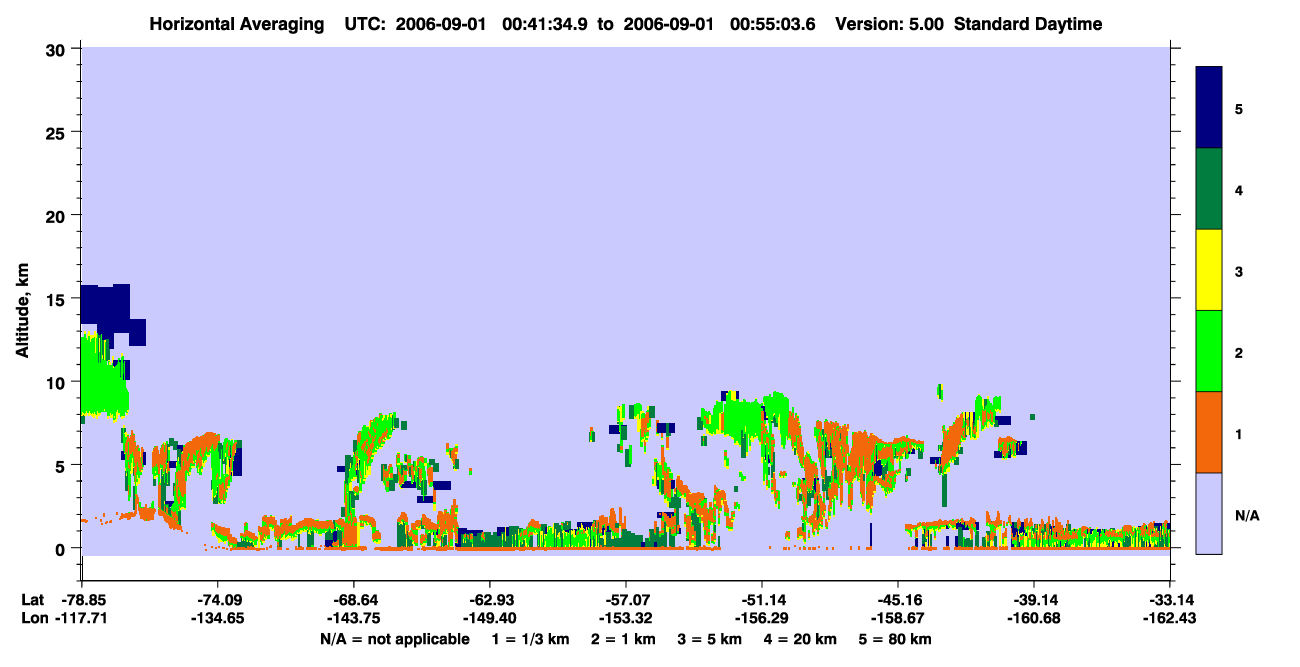
Task: Click latitude value -68.64
Action: click(x=353, y=600)
